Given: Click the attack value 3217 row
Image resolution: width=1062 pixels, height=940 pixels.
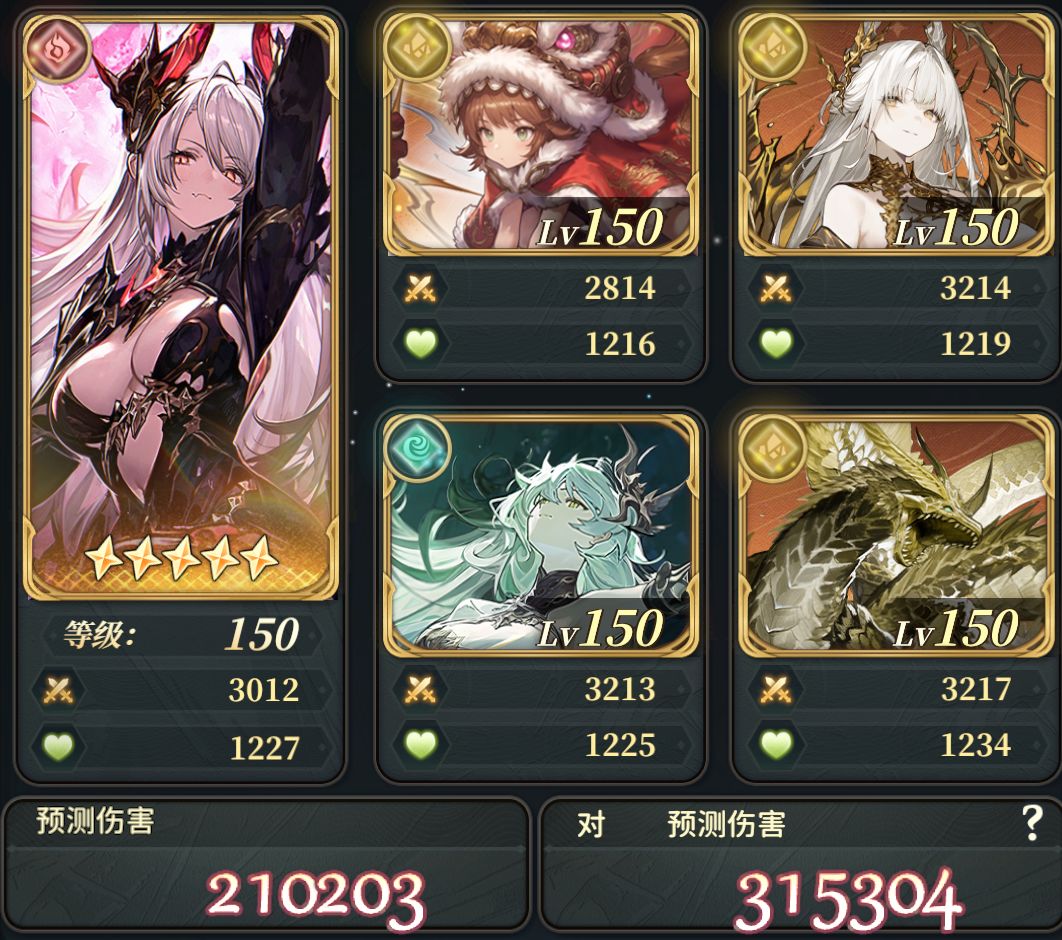Looking at the screenshot, I should (x=895, y=689).
